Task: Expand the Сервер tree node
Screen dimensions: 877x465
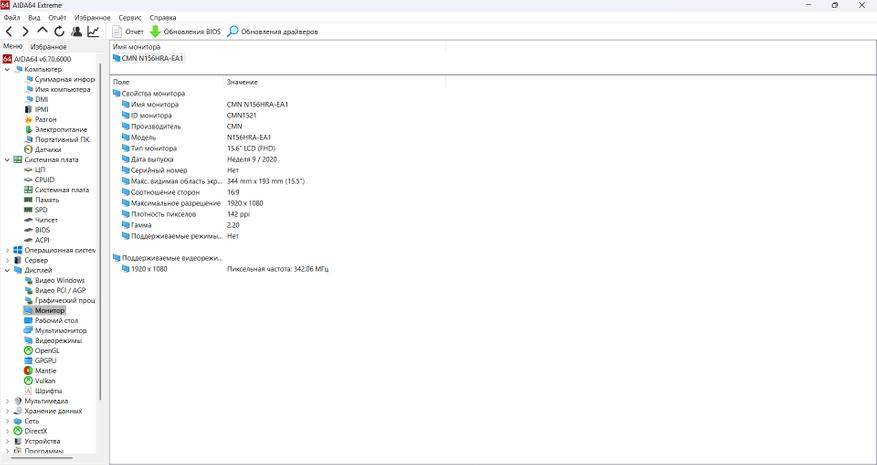Action: click(x=7, y=261)
